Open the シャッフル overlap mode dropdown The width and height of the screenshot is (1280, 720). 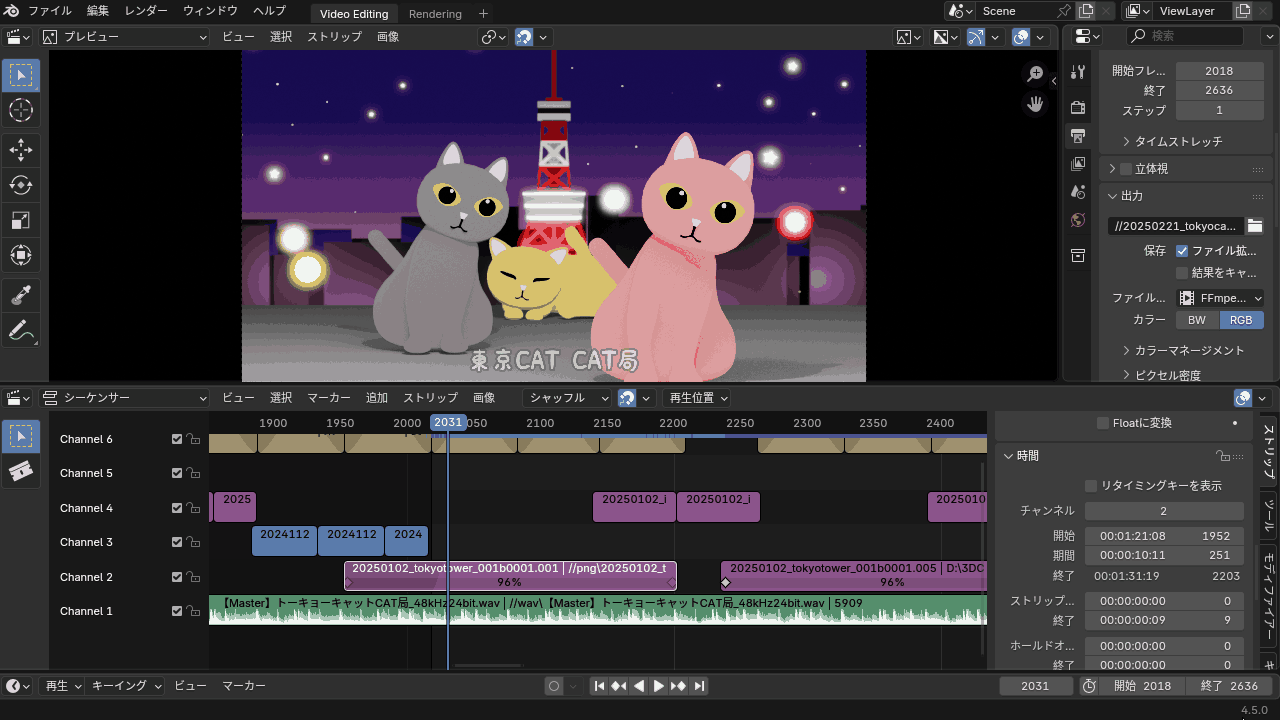(x=568, y=398)
